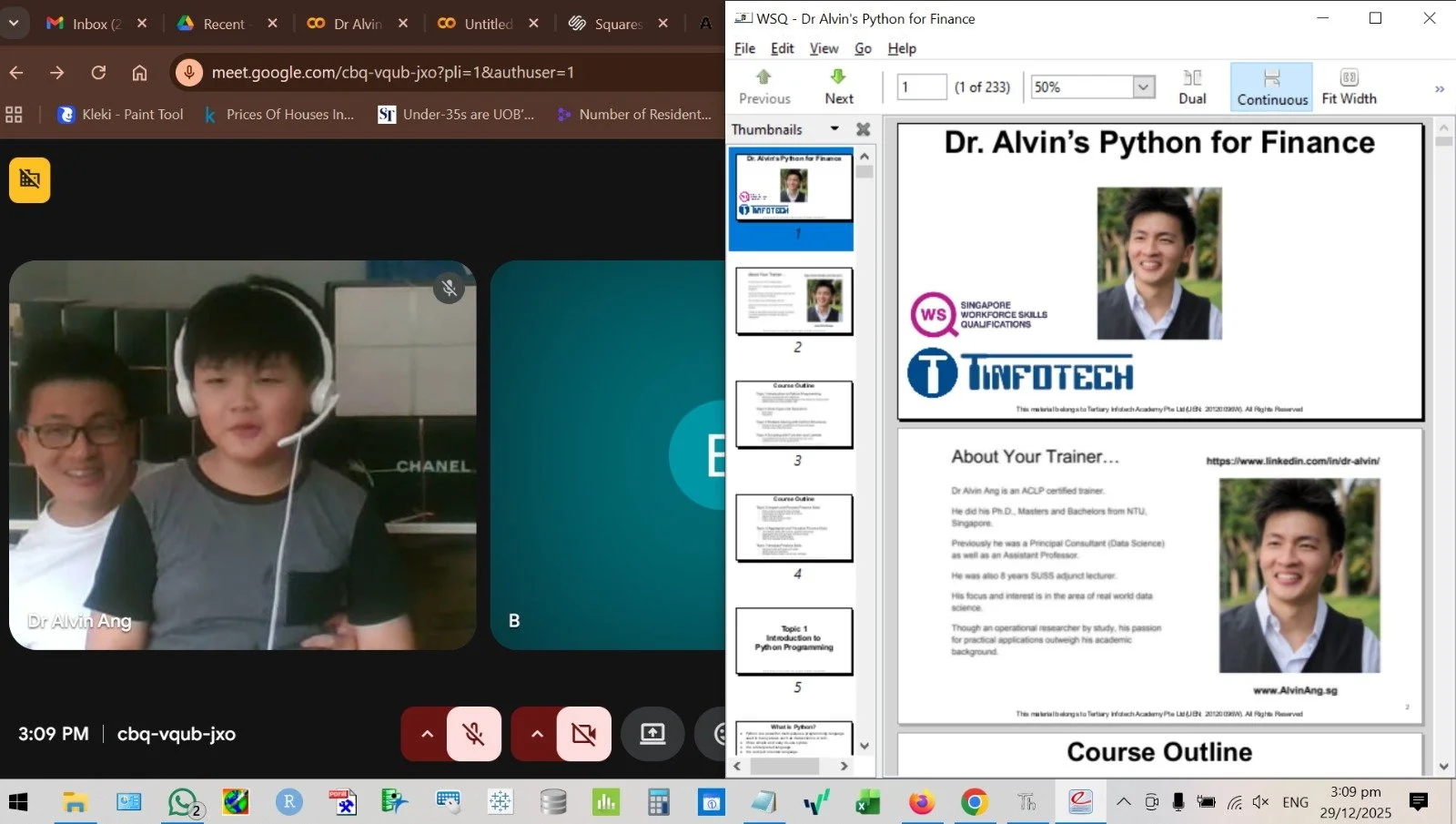Open the Thumbnails panel selector dropdown
Viewport: 1456px width, 824px height.
834,128
